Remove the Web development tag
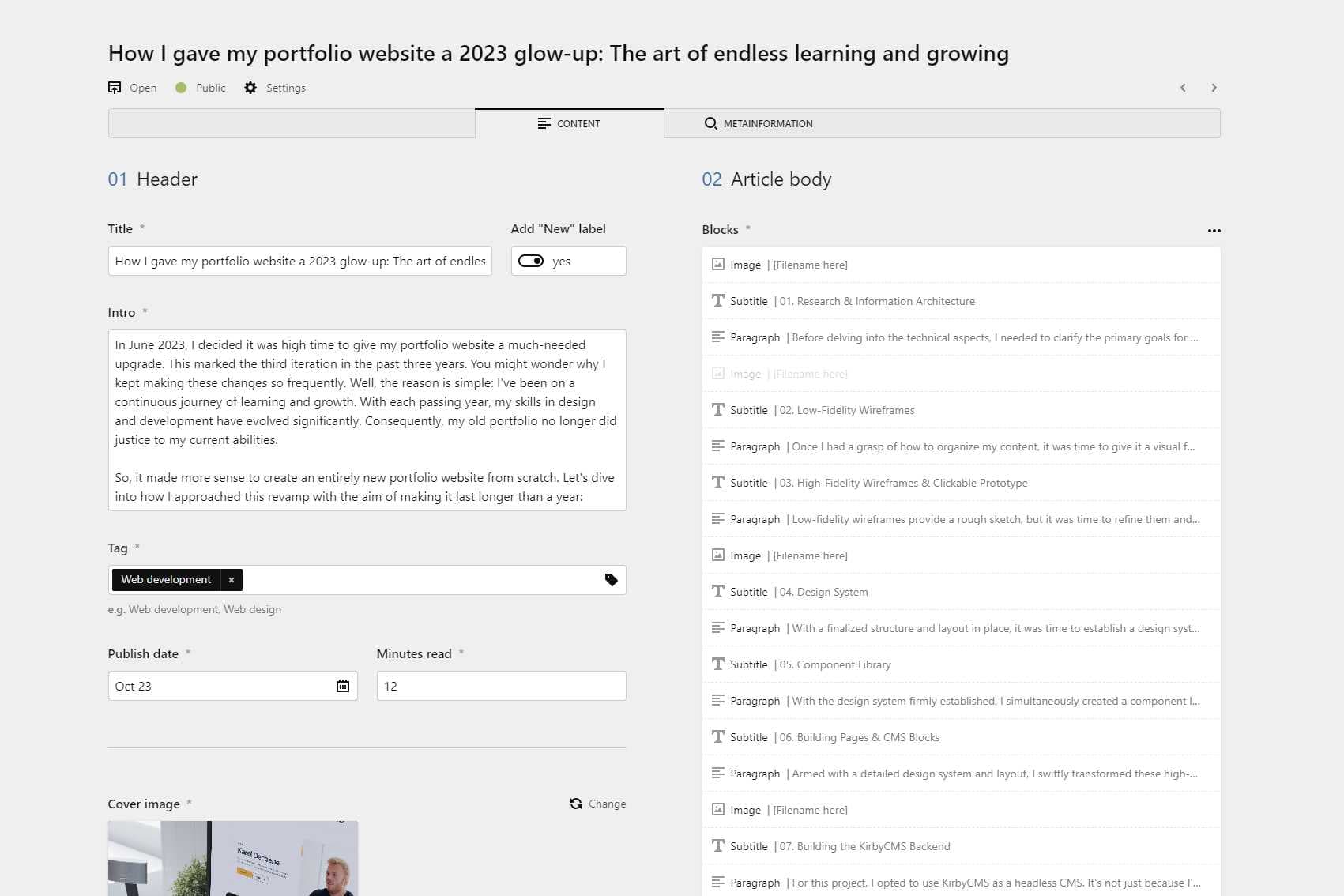The width and height of the screenshot is (1344, 896). pyautogui.click(x=232, y=580)
